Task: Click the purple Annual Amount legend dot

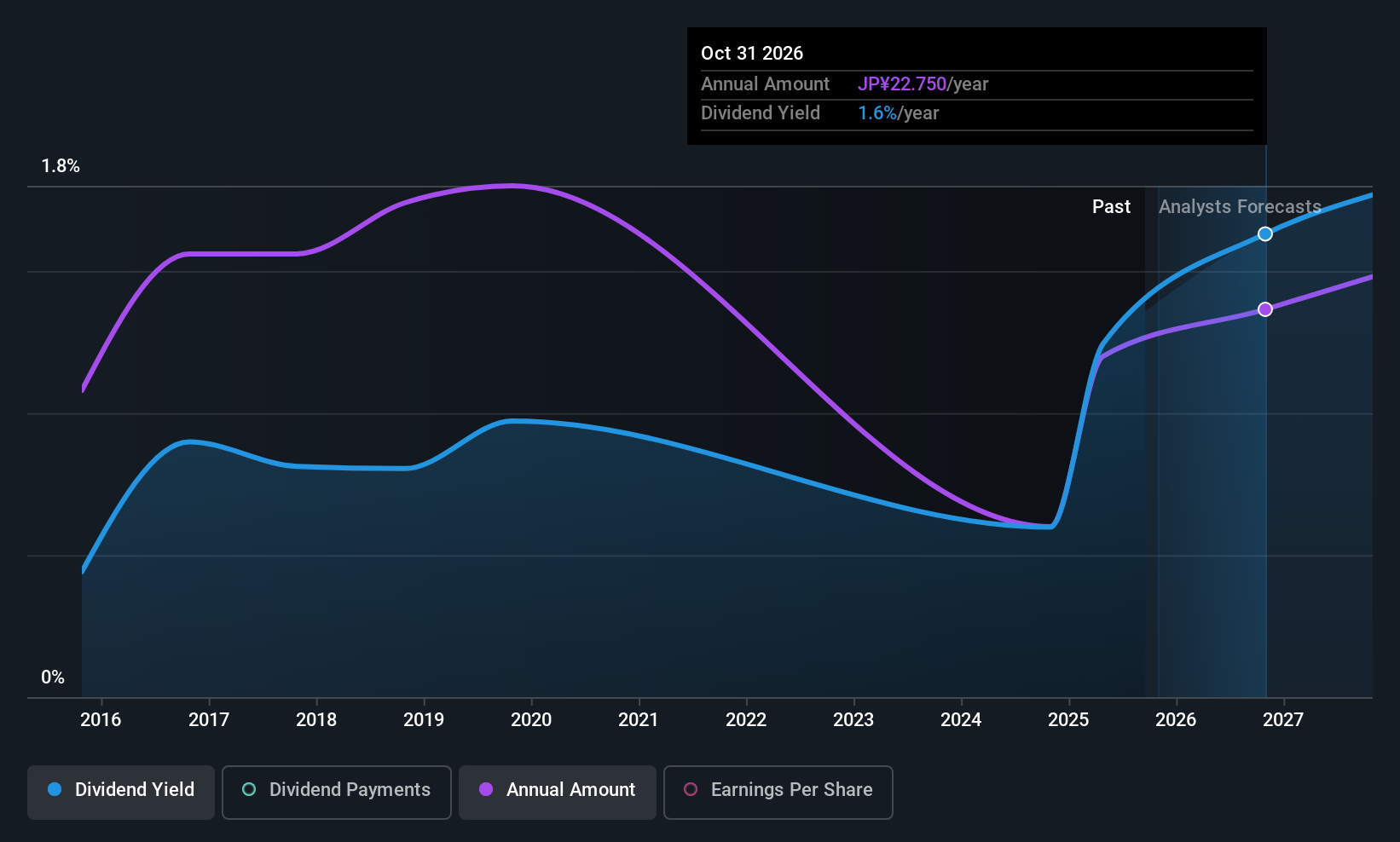Action: 486,789
